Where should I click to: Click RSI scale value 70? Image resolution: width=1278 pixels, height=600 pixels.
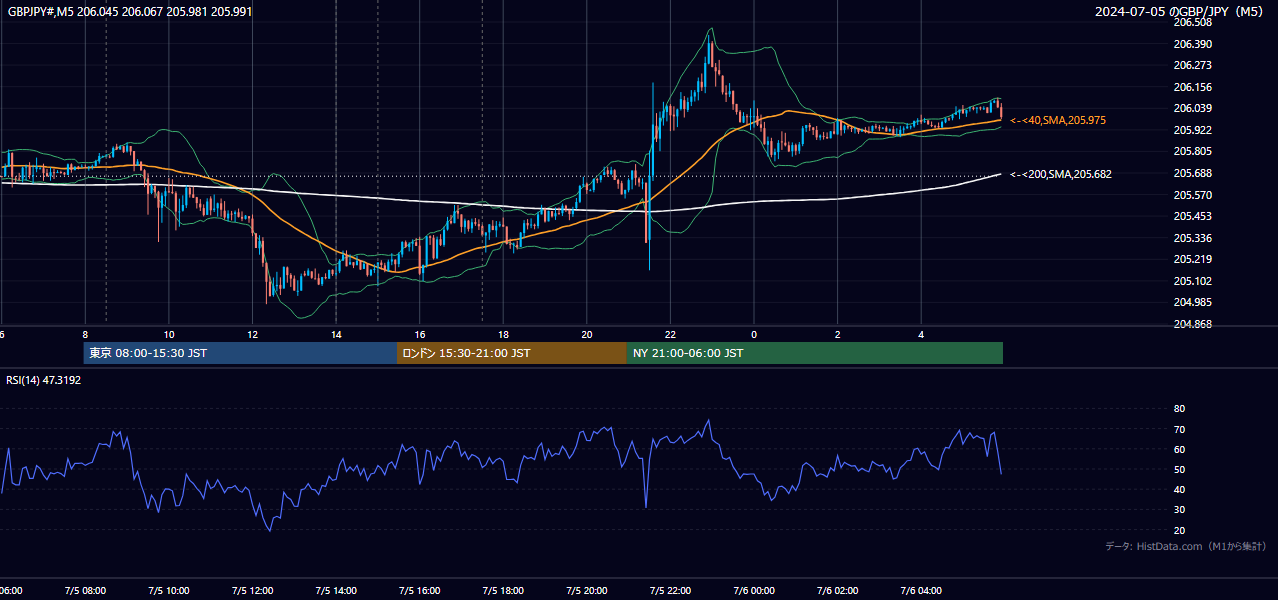pos(1179,429)
